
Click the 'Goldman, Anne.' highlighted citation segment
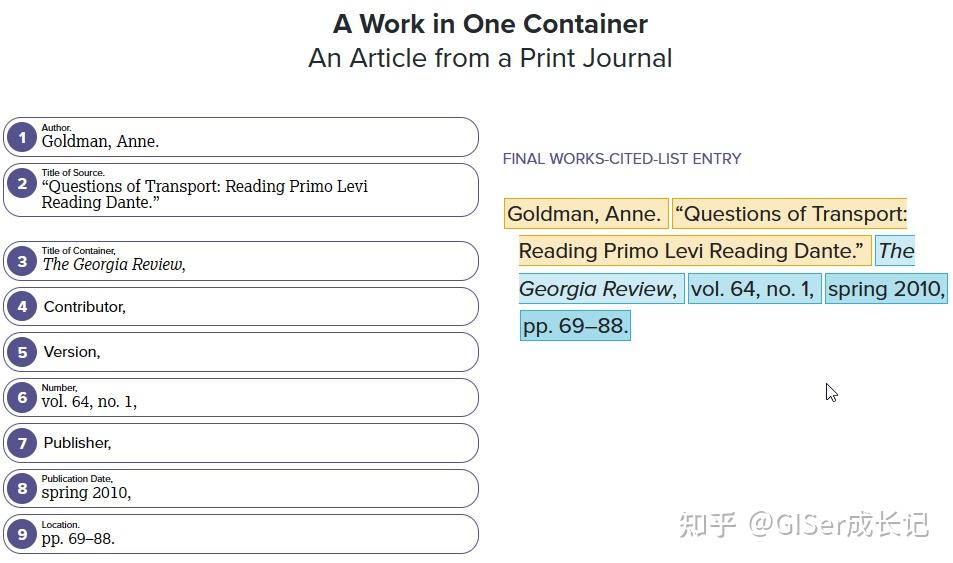point(585,214)
